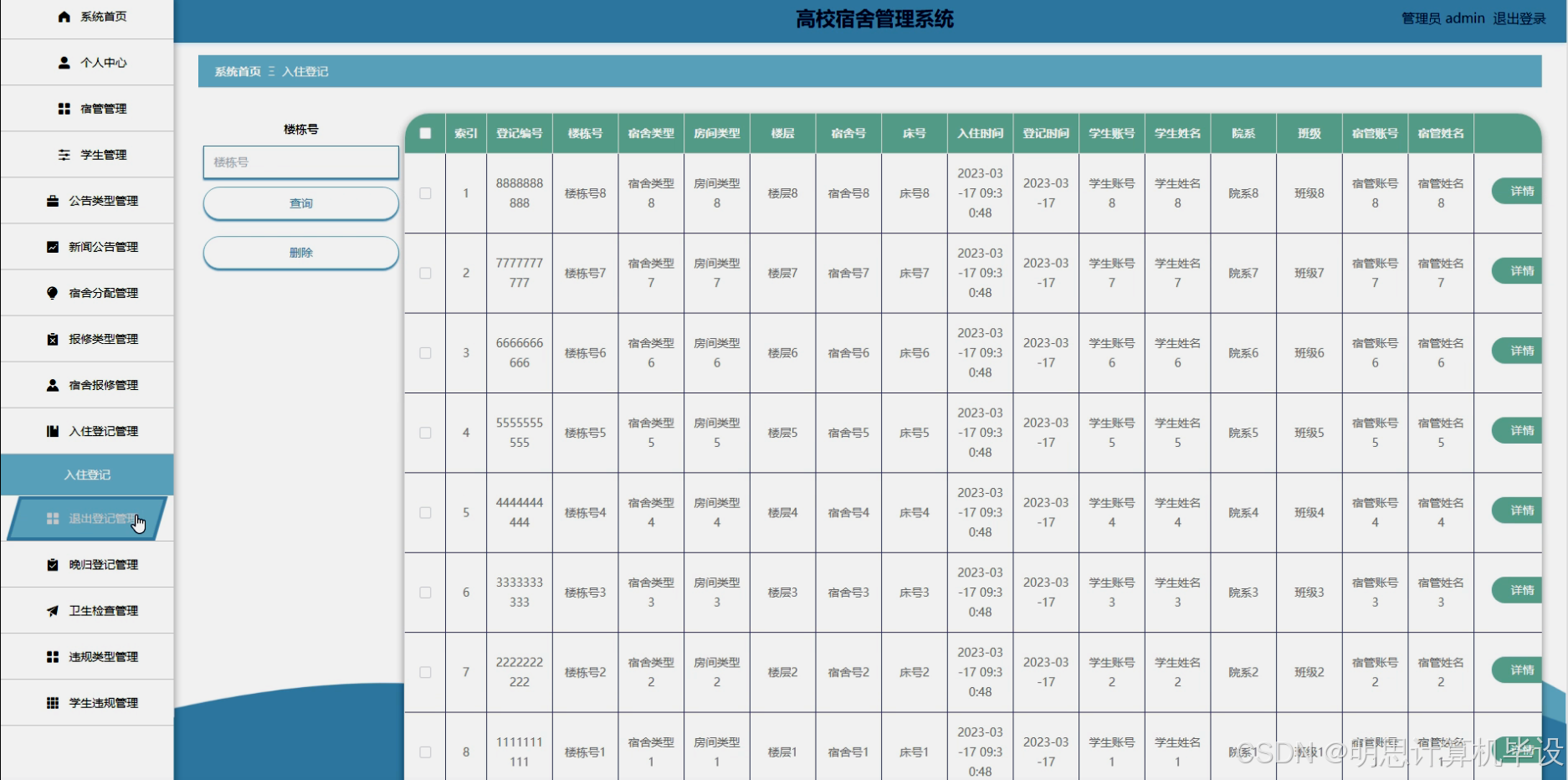Click the 查询 search button

pyautogui.click(x=301, y=203)
